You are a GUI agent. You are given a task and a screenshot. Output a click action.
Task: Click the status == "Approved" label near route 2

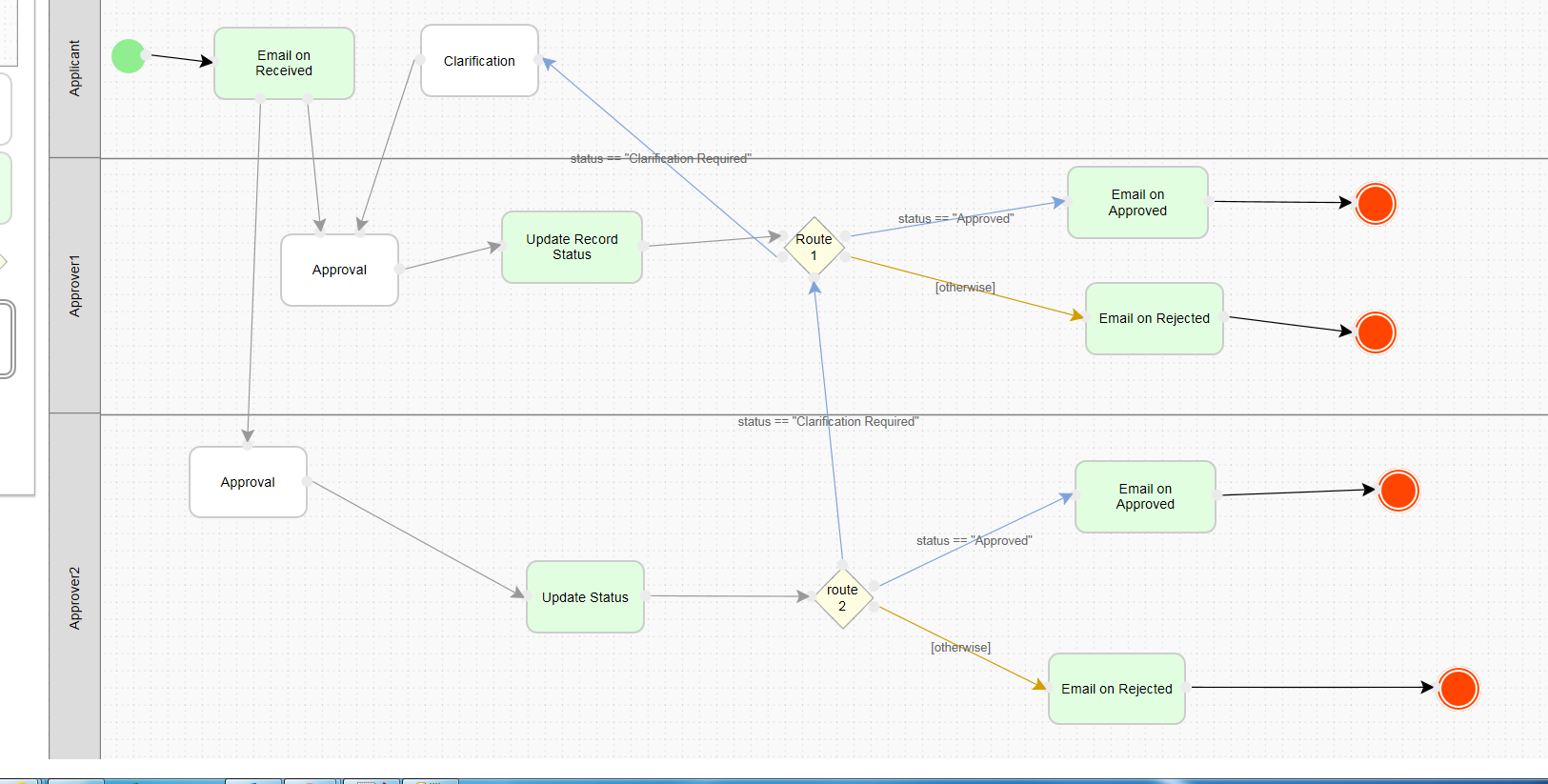[974, 541]
